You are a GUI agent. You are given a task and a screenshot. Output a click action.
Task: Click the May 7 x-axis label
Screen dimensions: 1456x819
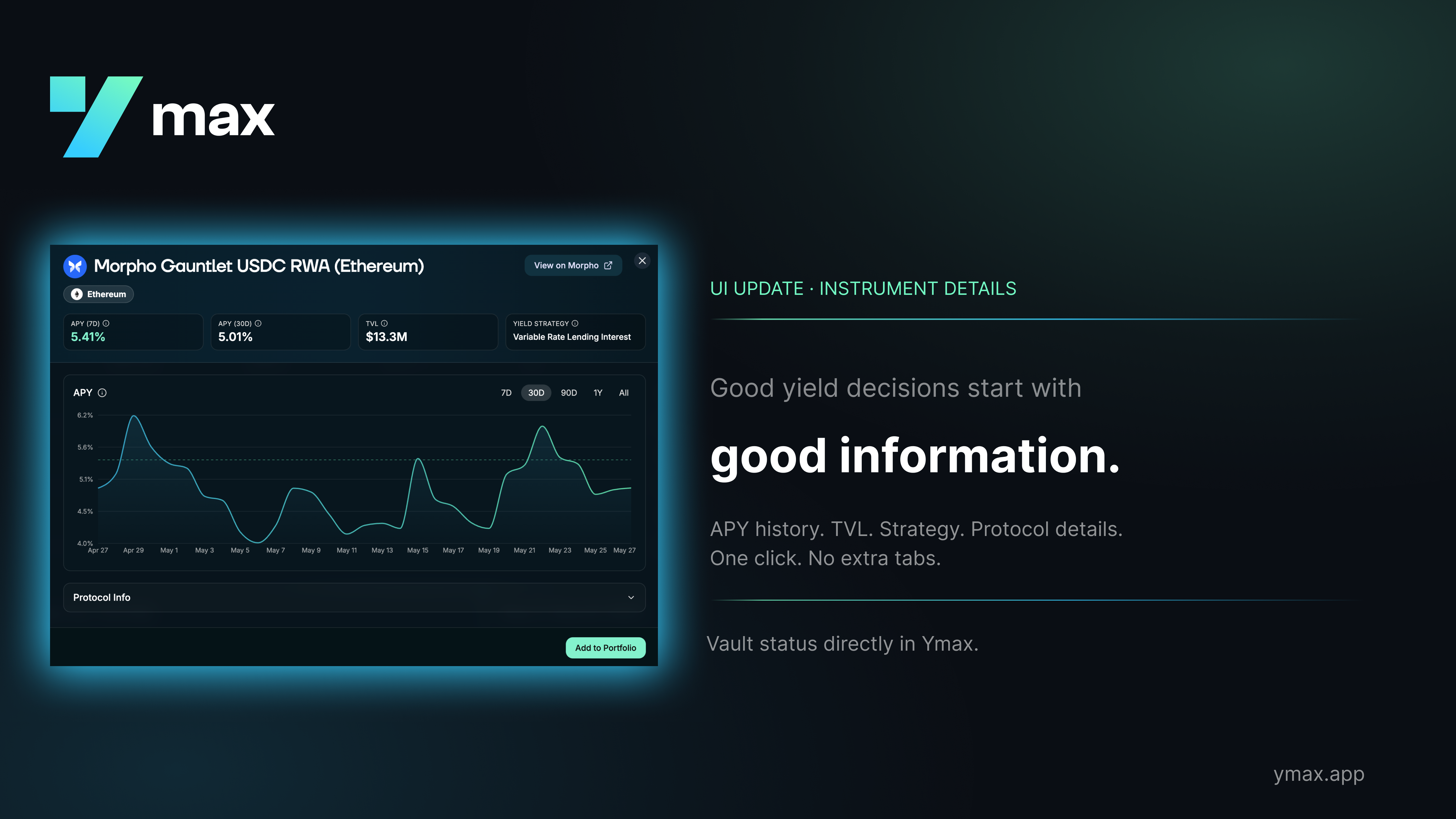click(x=276, y=551)
